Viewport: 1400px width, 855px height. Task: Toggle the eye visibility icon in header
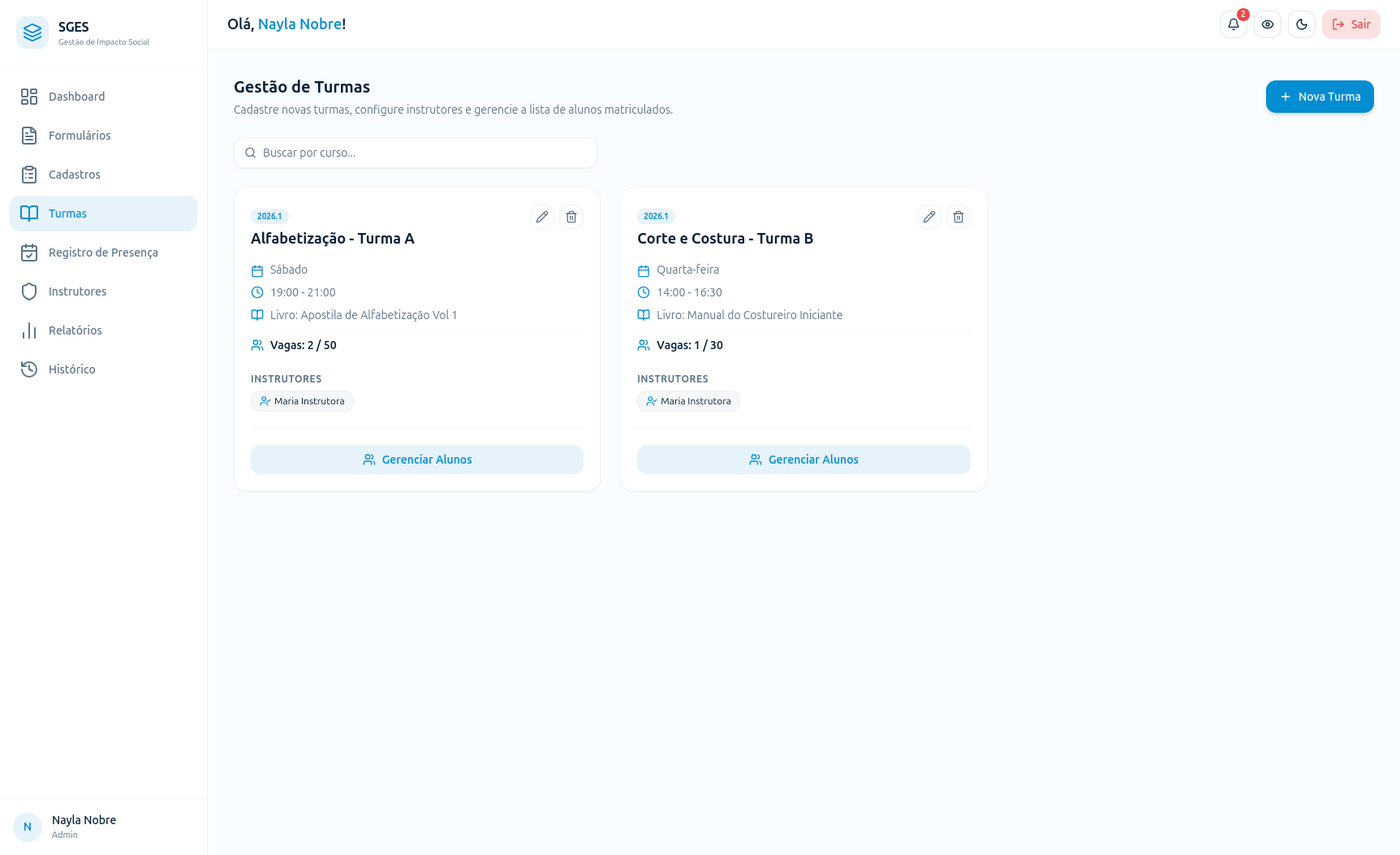1267,24
